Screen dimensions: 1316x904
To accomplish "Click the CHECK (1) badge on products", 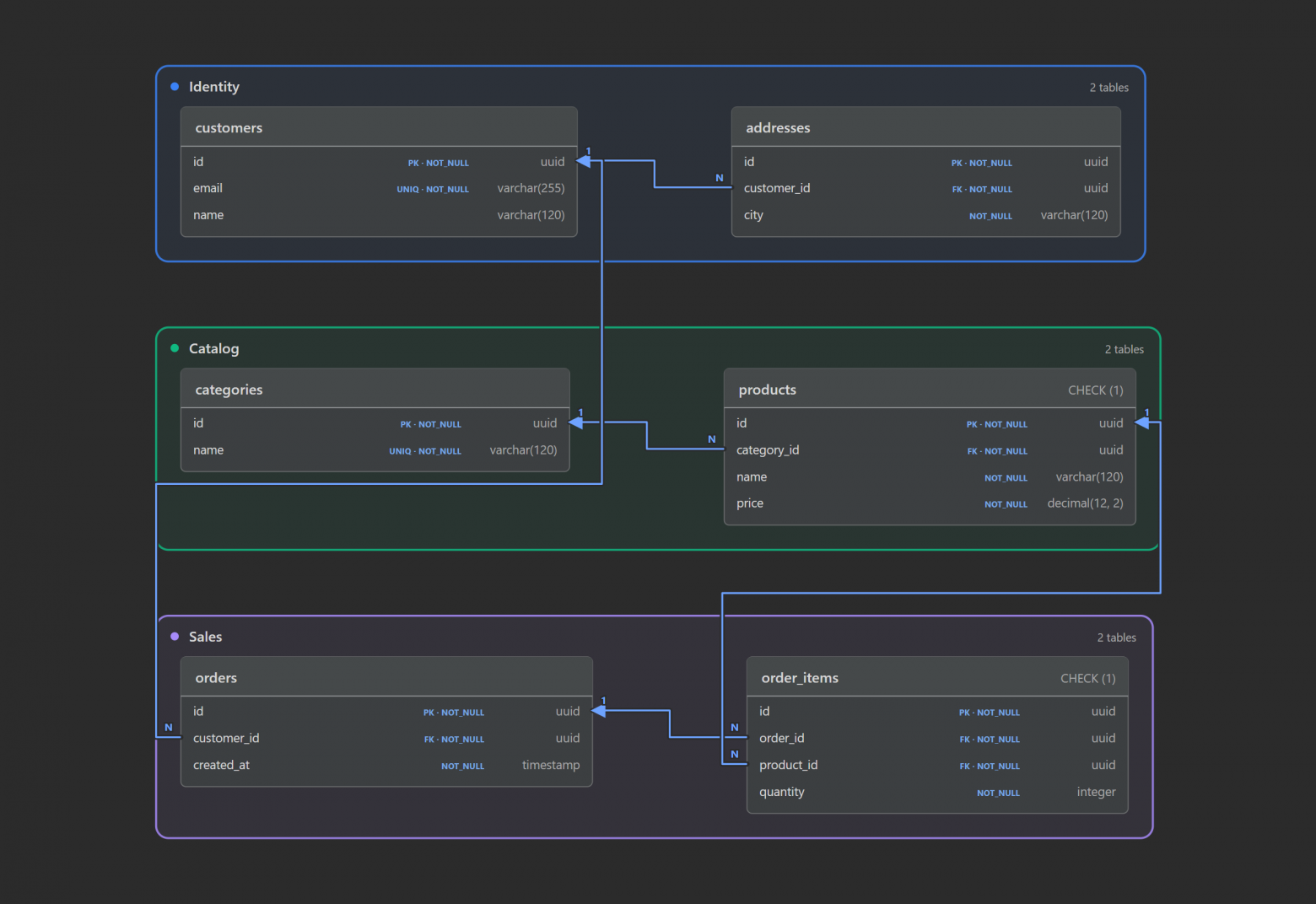I will (1095, 390).
